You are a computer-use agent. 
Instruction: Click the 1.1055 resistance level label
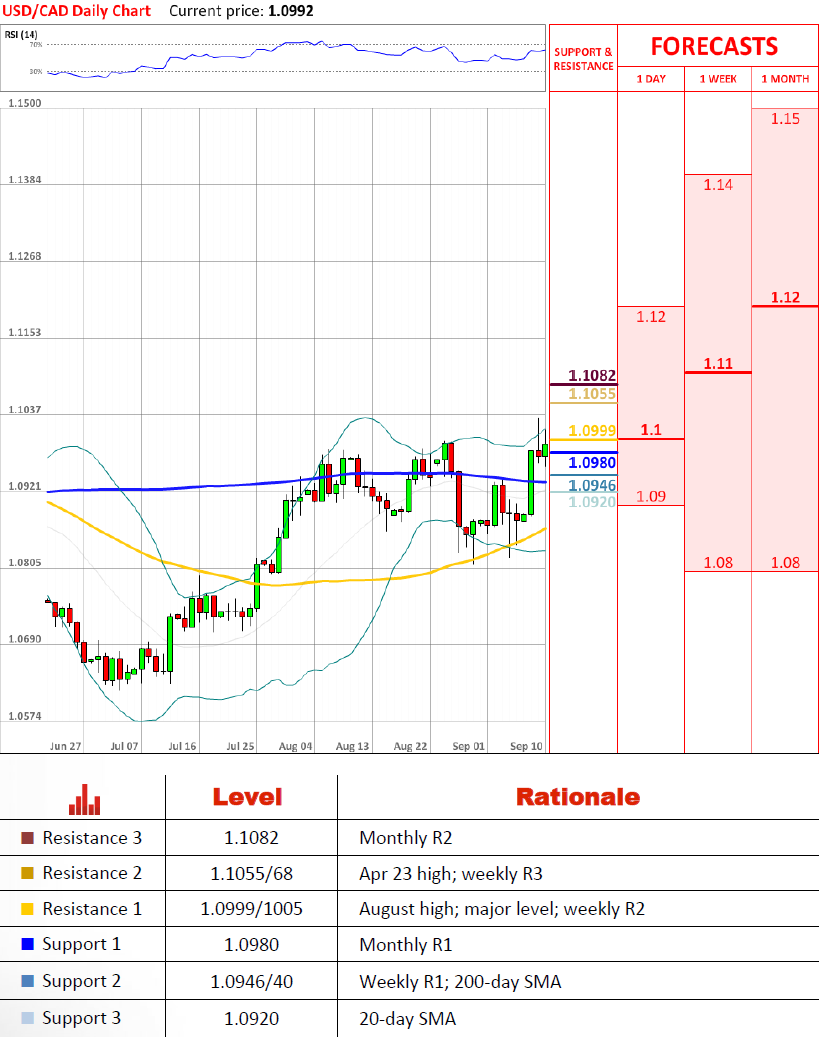[x=592, y=394]
